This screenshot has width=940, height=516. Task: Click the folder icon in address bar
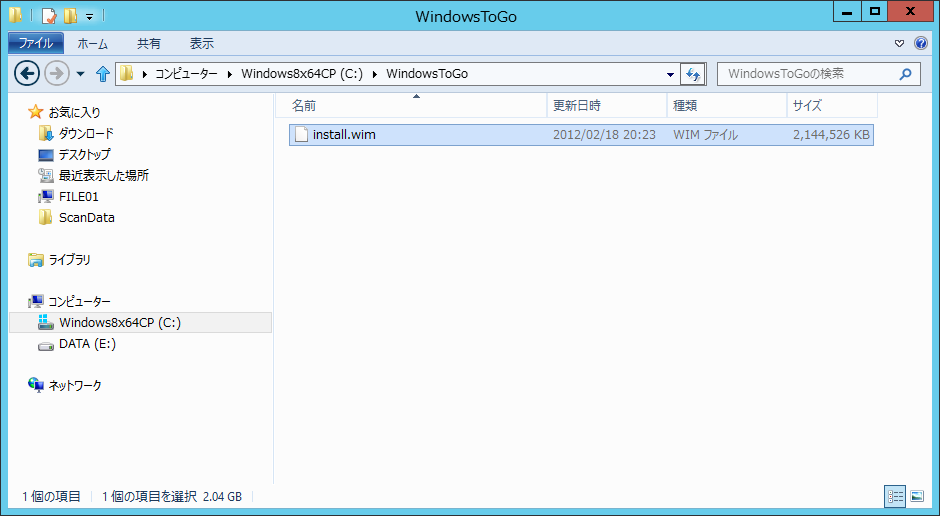point(126,74)
